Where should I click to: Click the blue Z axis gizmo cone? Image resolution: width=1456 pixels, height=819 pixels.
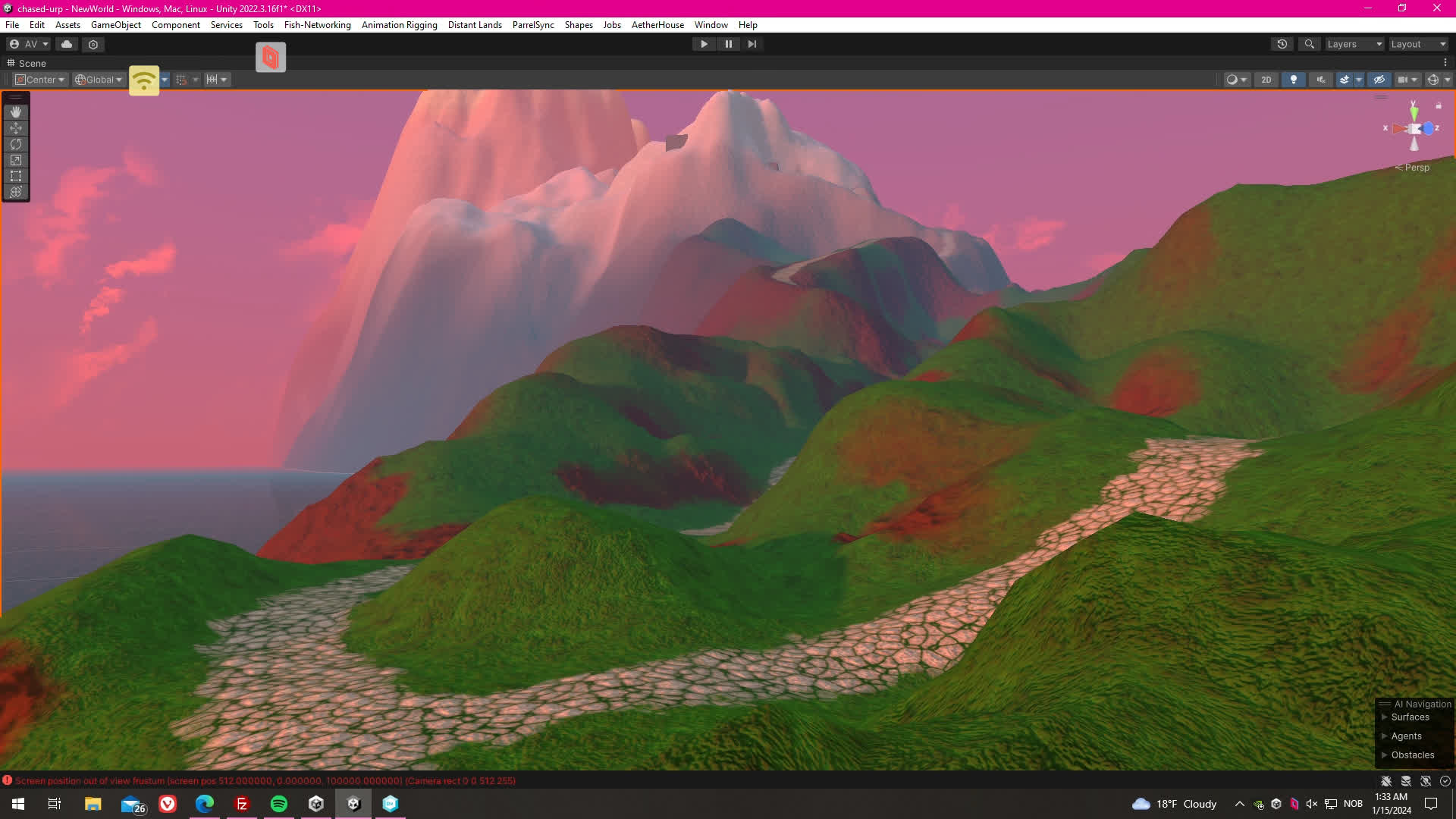(x=1428, y=129)
